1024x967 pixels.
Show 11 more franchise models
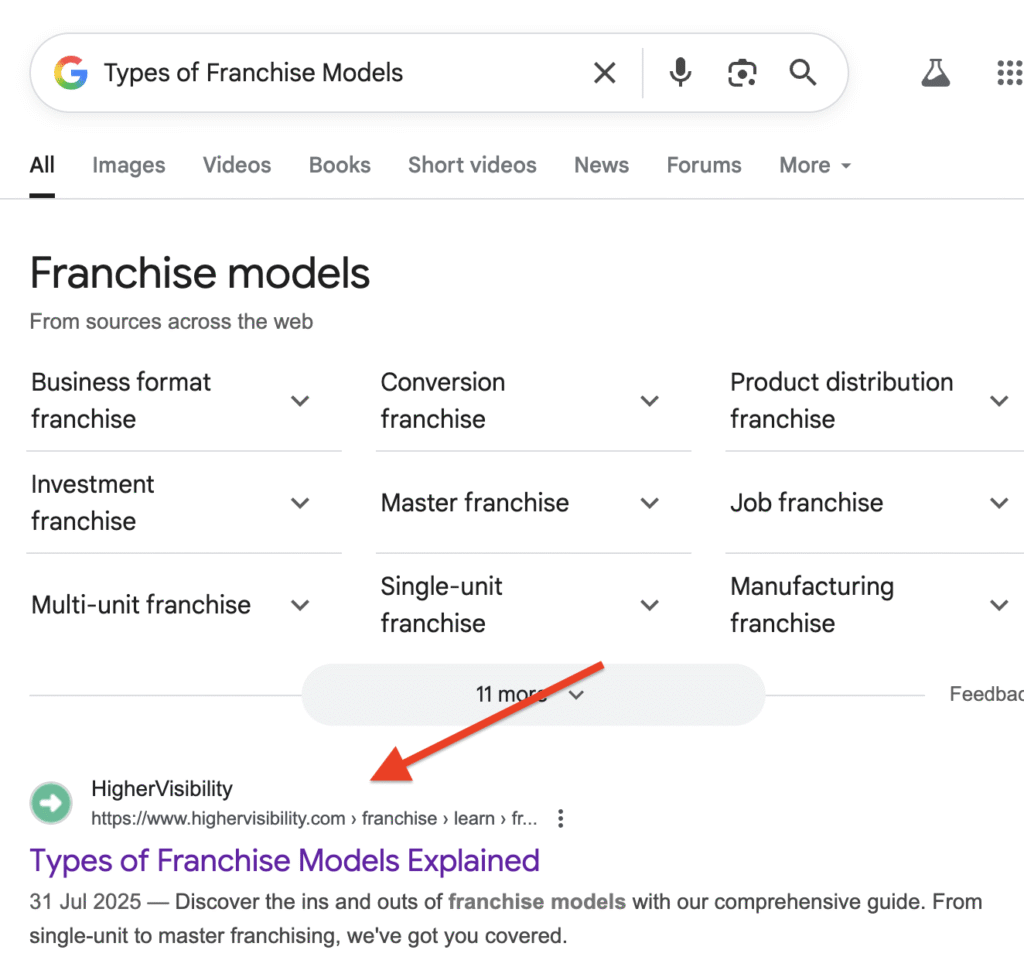tap(532, 695)
